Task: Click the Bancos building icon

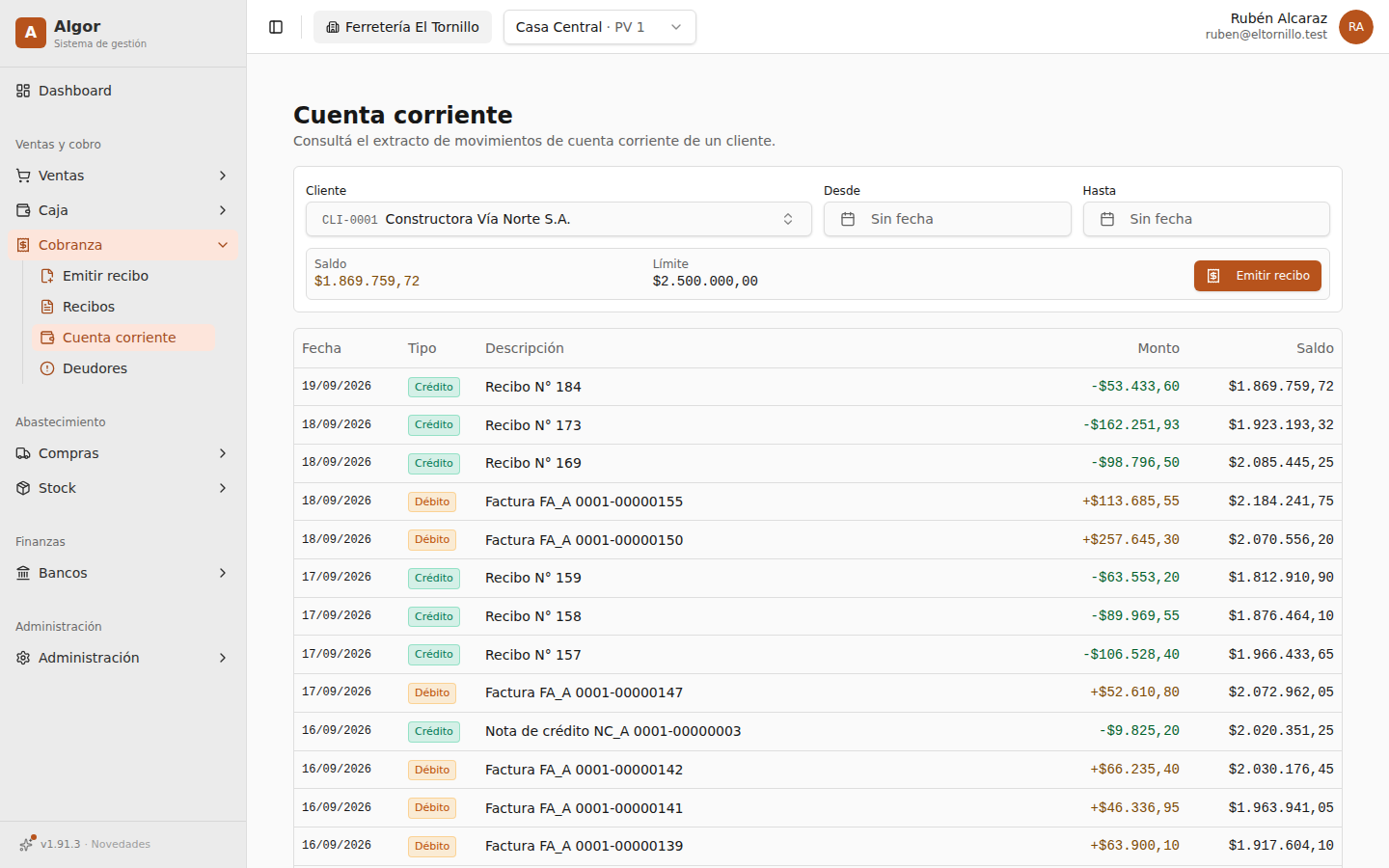Action: [x=23, y=573]
